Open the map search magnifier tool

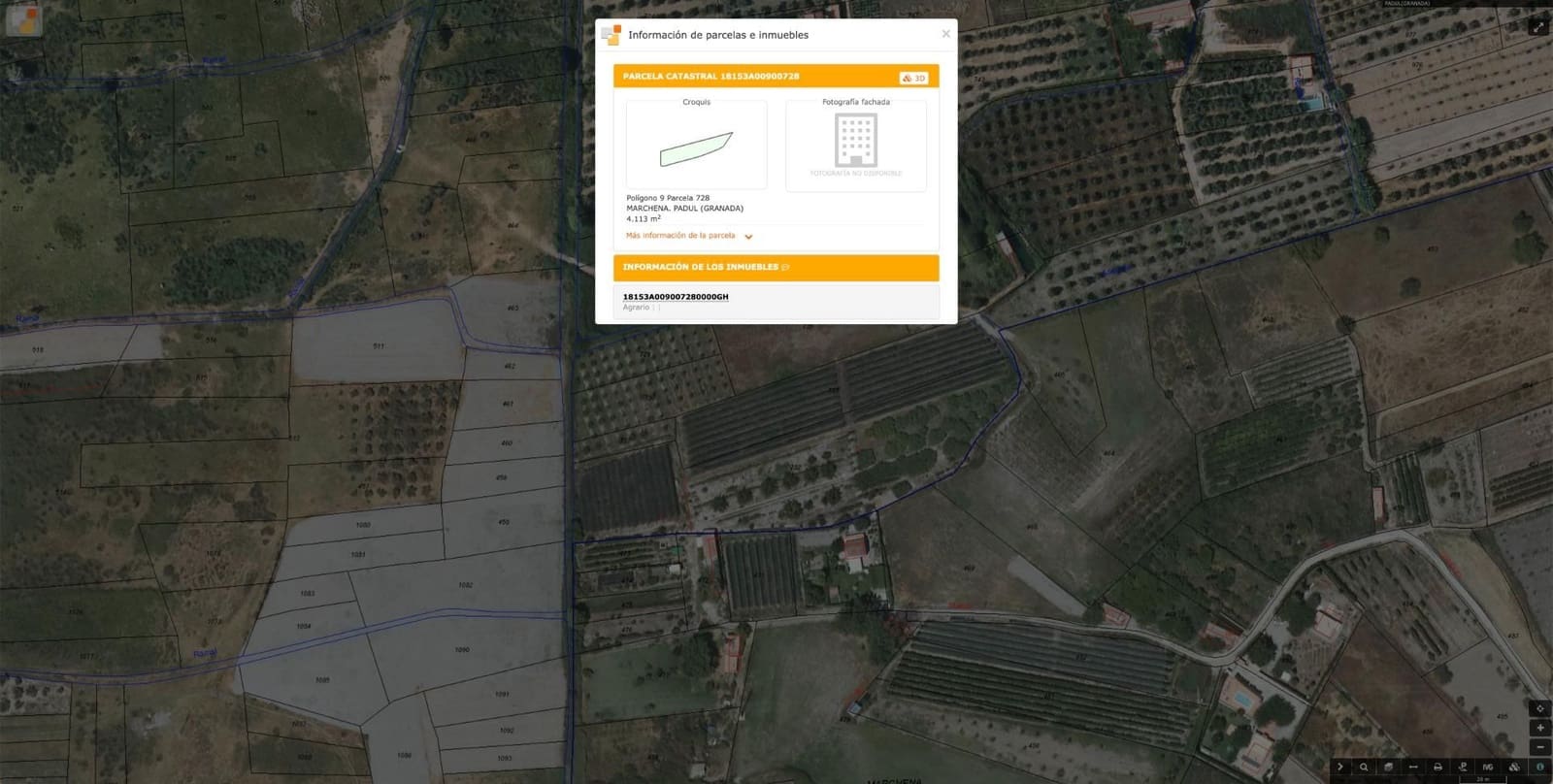pos(1364,768)
